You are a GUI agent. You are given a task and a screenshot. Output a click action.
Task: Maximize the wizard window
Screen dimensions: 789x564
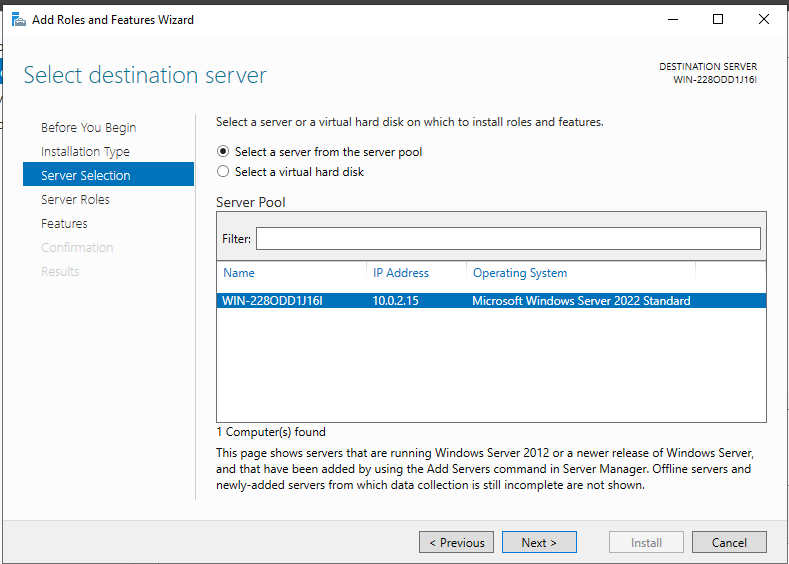click(718, 19)
